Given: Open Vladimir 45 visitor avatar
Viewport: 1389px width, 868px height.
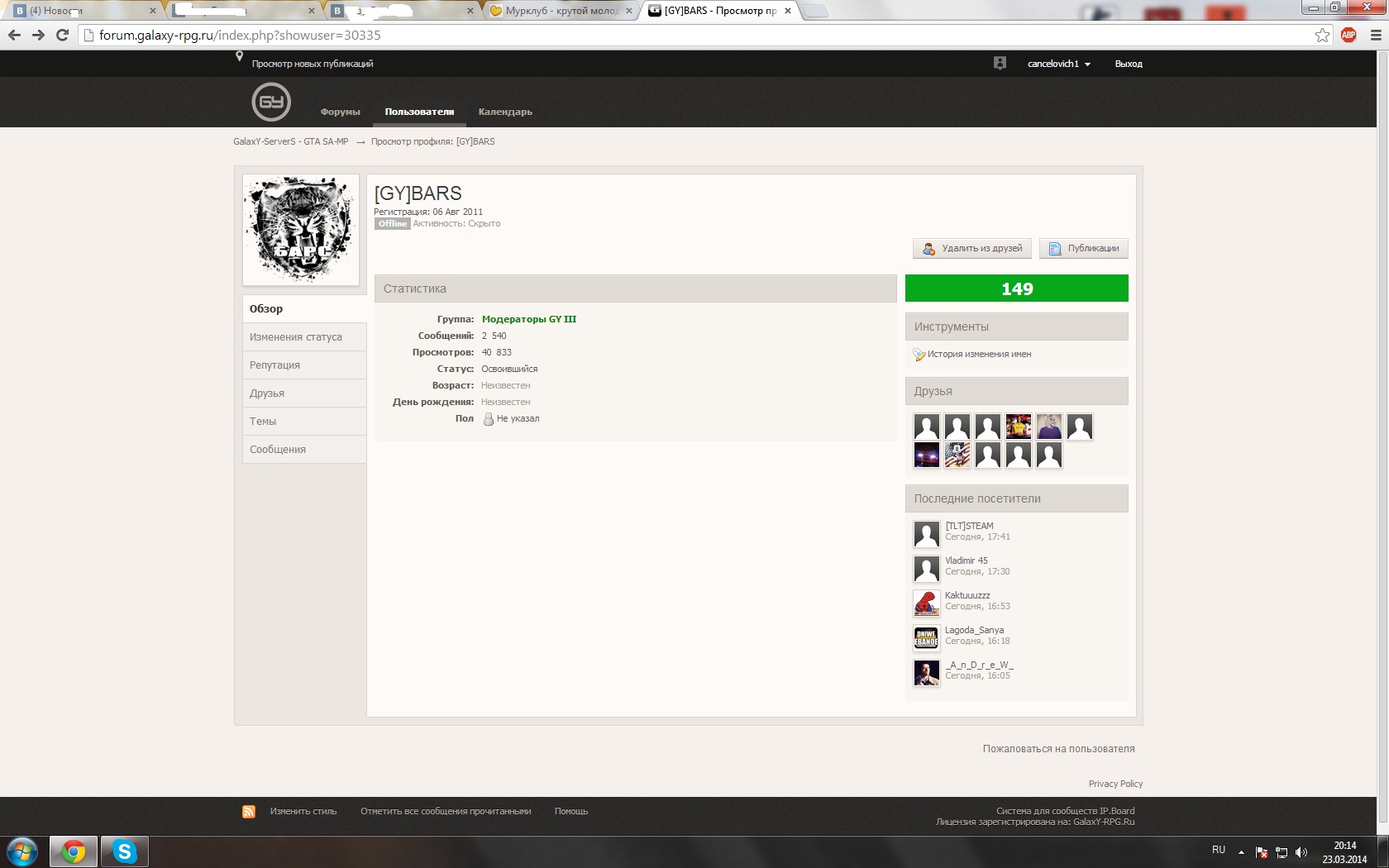Looking at the screenshot, I should point(926,569).
